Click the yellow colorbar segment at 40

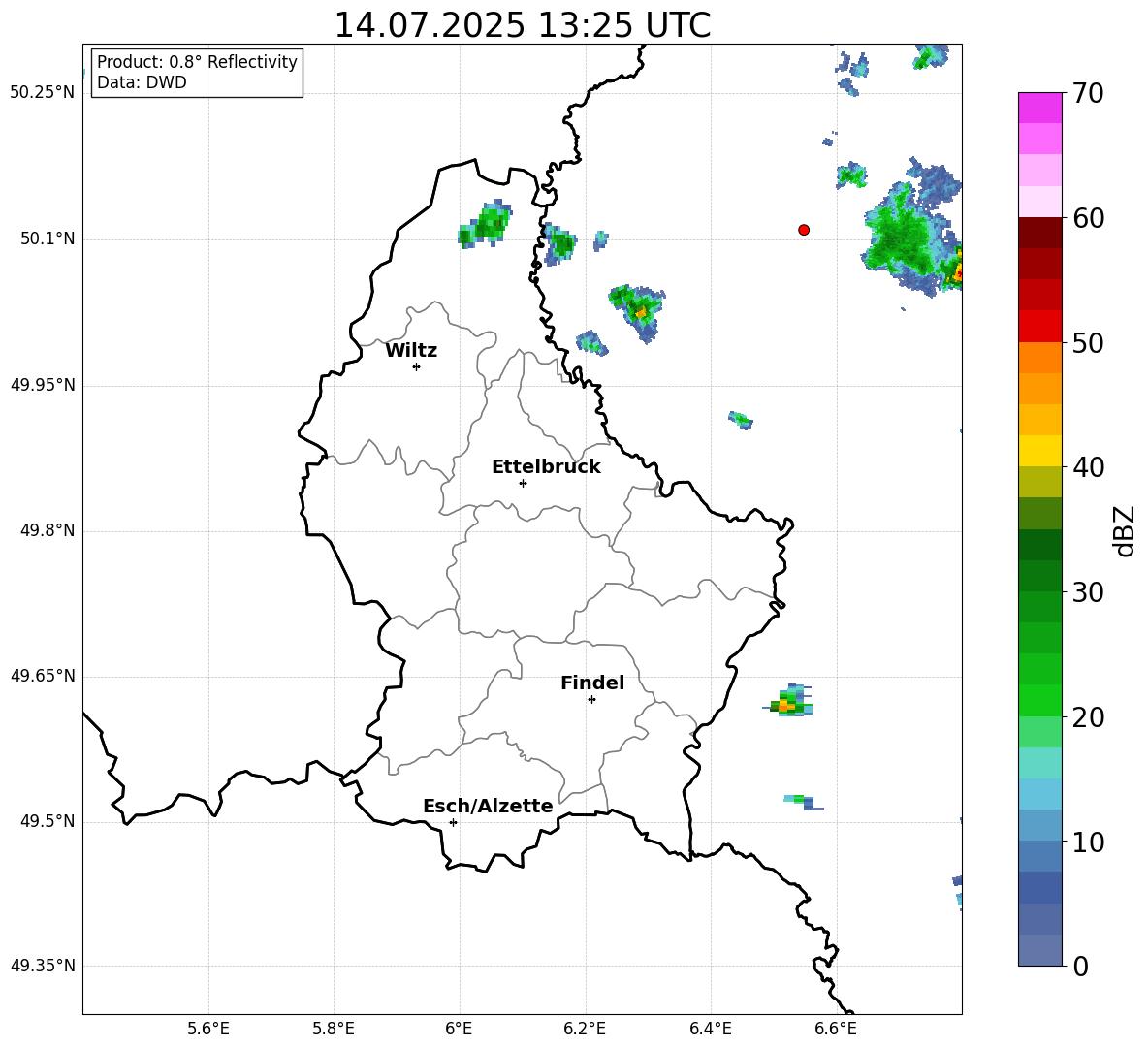[1039, 451]
